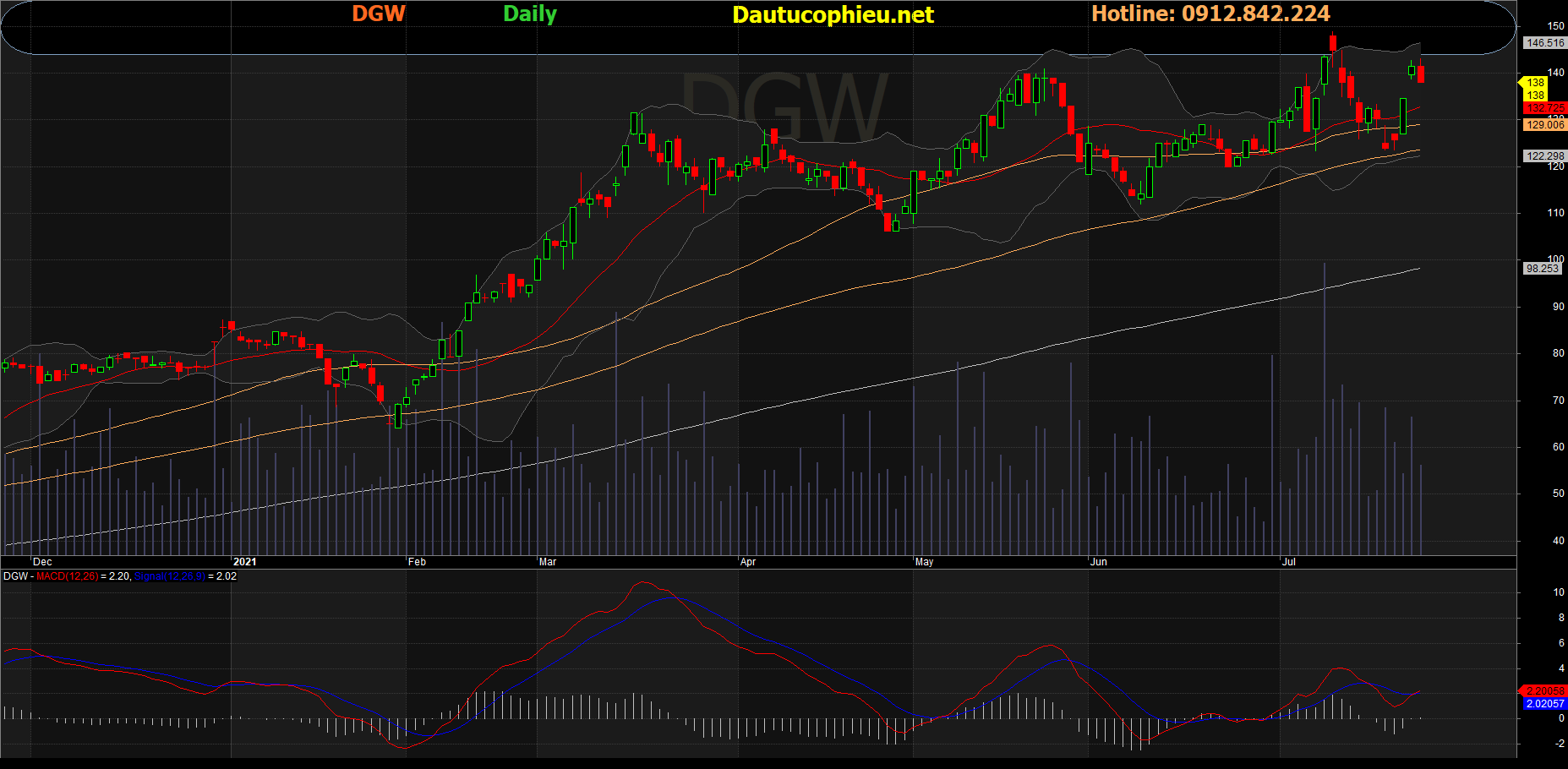Viewport: 1568px width, 769px height.
Task: Click the Hotline phone number text
Action: (1210, 14)
